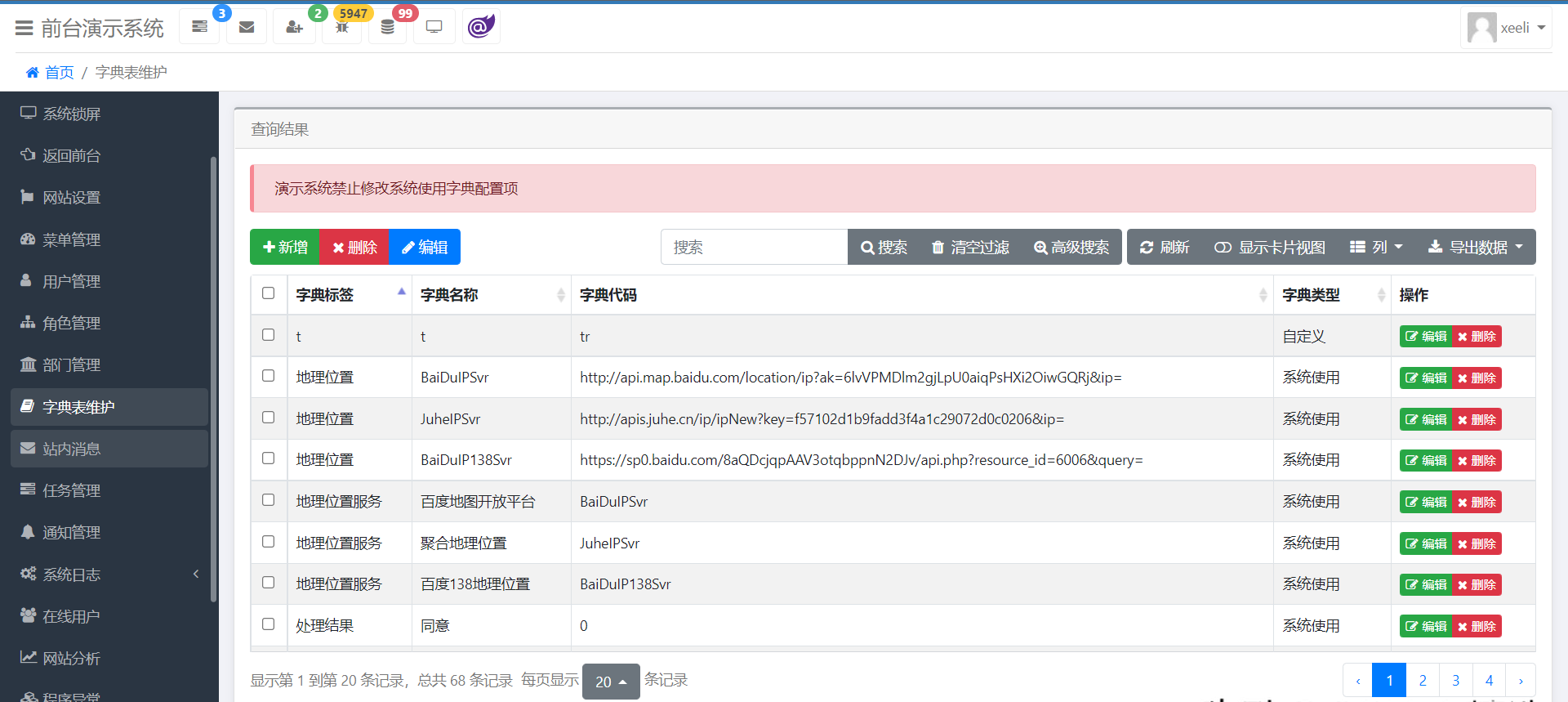This screenshot has height=702, width=1568.
Task: Click the sort arrow on 字典标签 column
Action: (x=402, y=292)
